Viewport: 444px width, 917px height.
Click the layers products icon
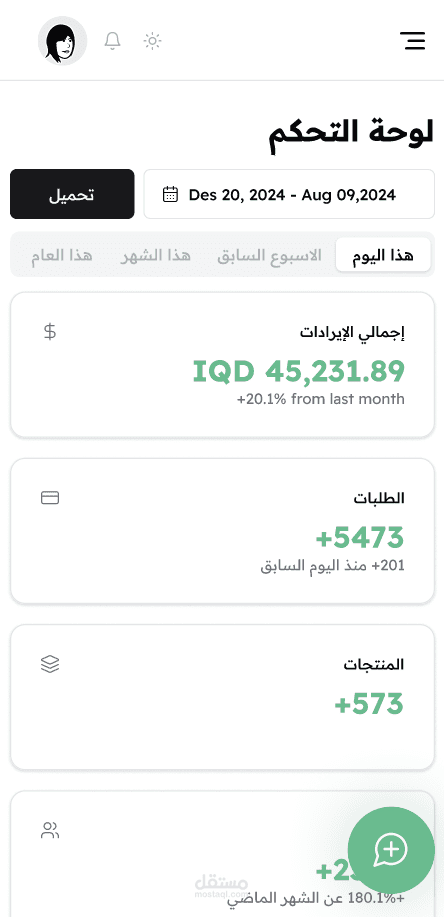50,664
